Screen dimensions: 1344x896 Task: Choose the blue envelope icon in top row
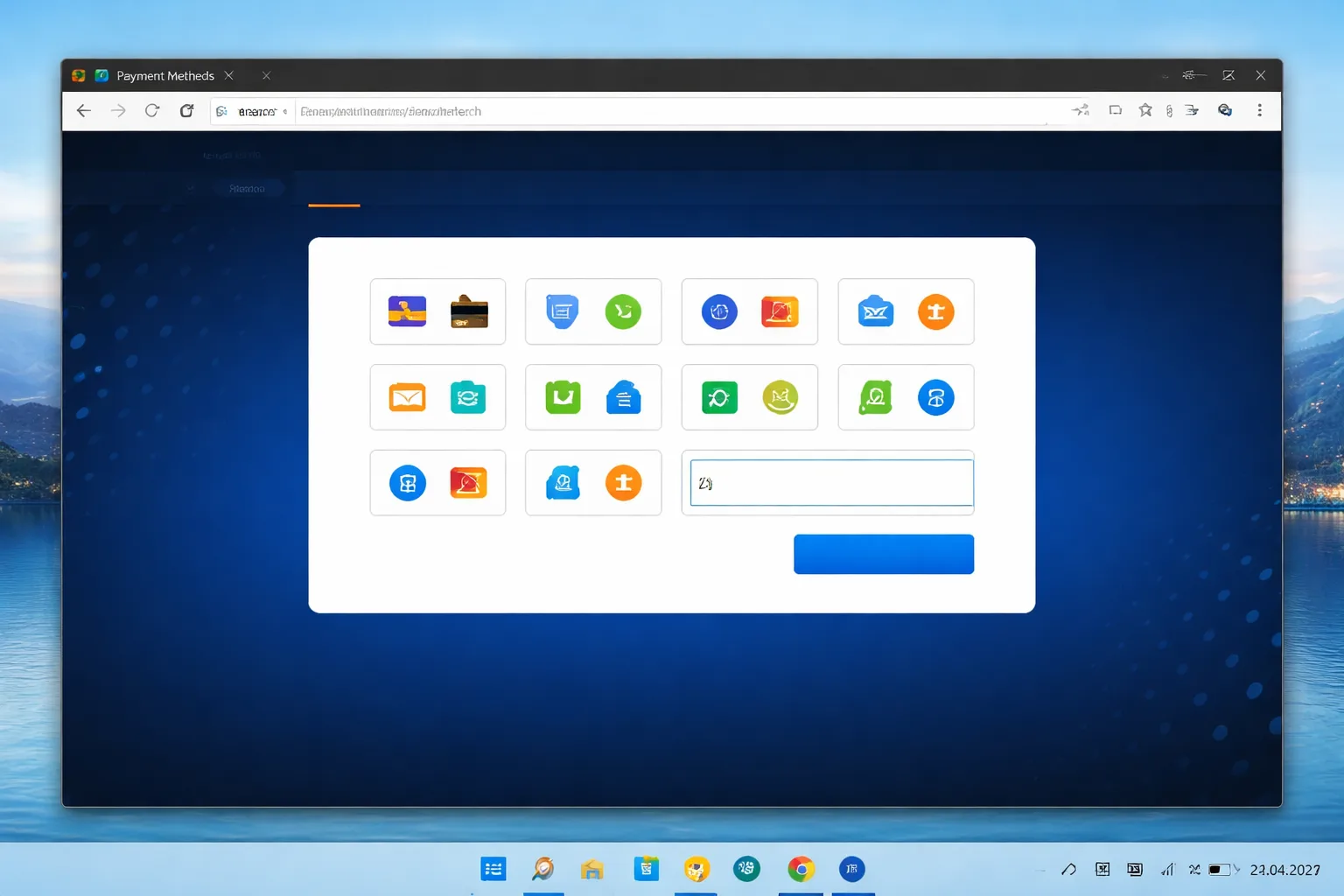pos(875,311)
